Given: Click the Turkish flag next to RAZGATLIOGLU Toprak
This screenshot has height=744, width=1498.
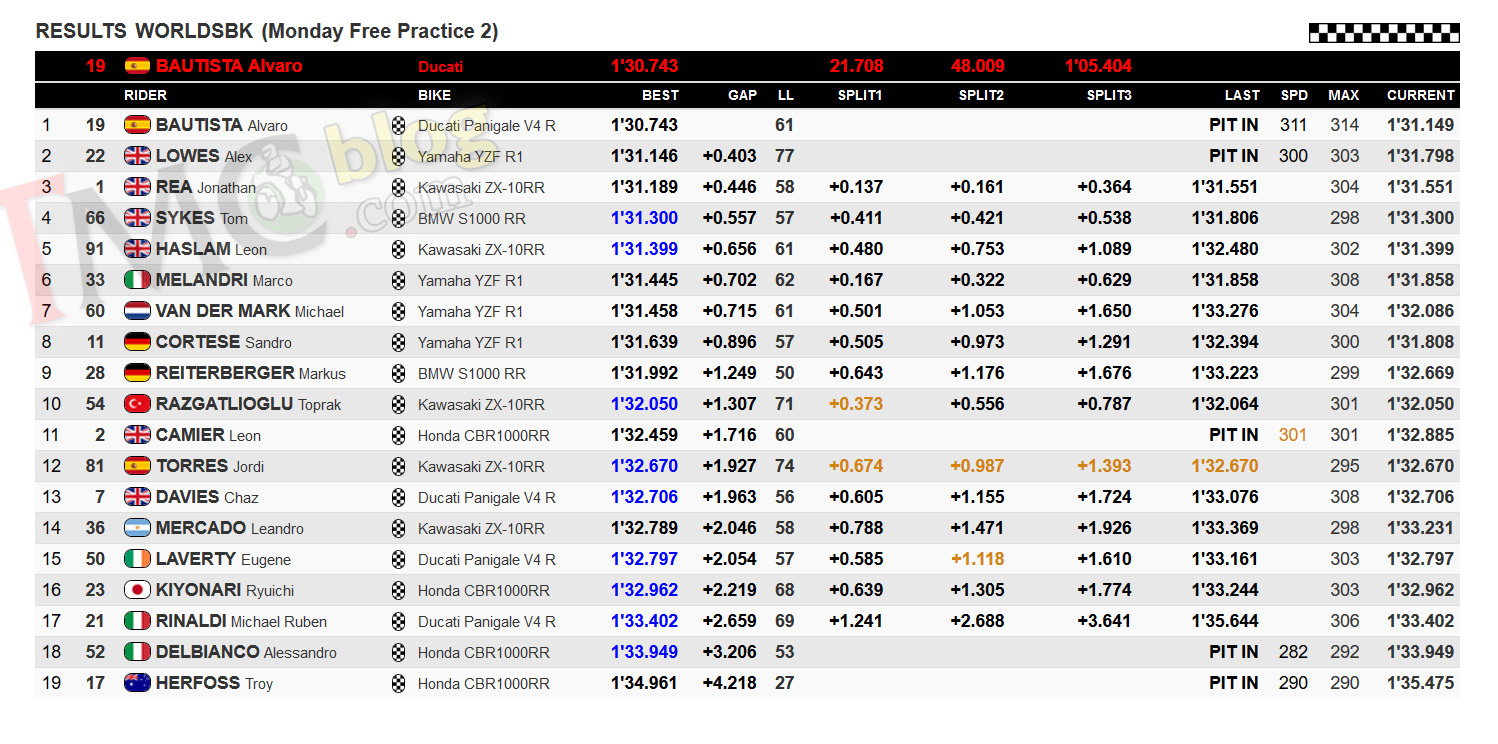Looking at the screenshot, I should click(137, 404).
